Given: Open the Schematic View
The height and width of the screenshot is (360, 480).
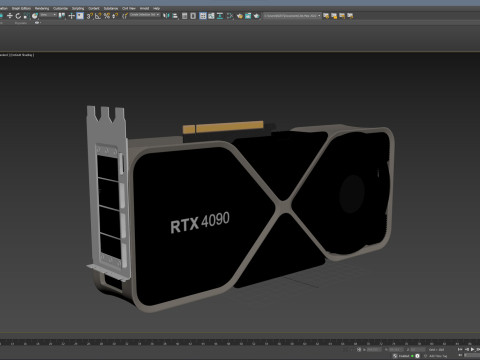Looking at the screenshot, I should tap(220, 16).
